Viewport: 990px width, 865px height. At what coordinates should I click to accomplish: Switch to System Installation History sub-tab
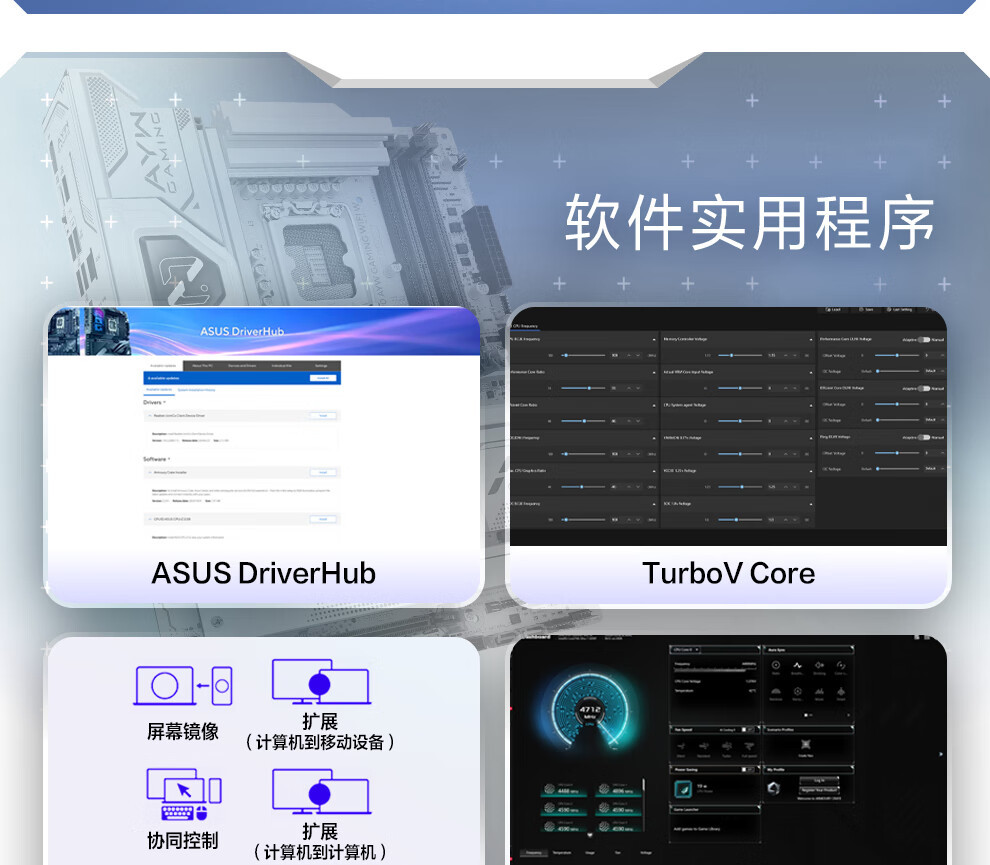(x=196, y=390)
